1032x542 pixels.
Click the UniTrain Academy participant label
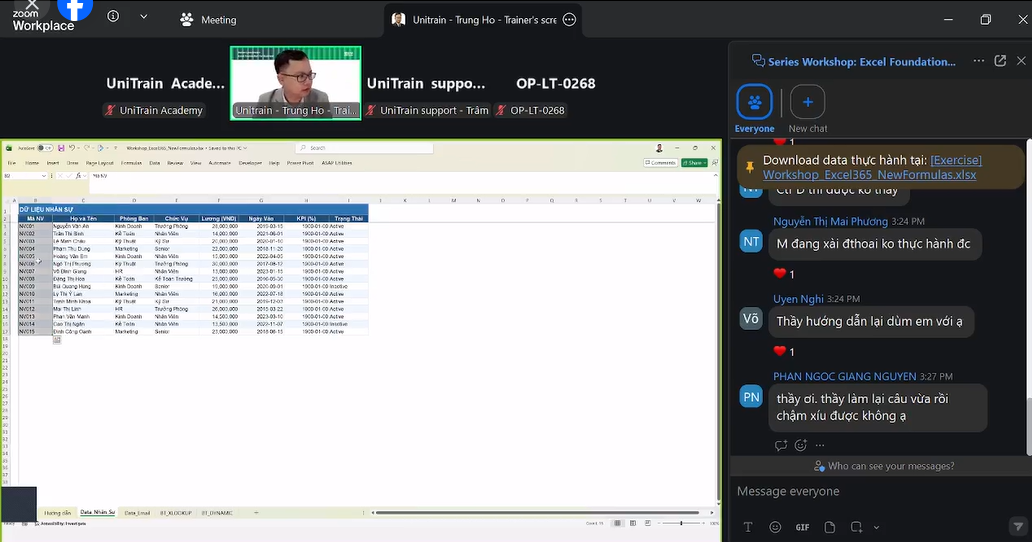[x=154, y=111]
